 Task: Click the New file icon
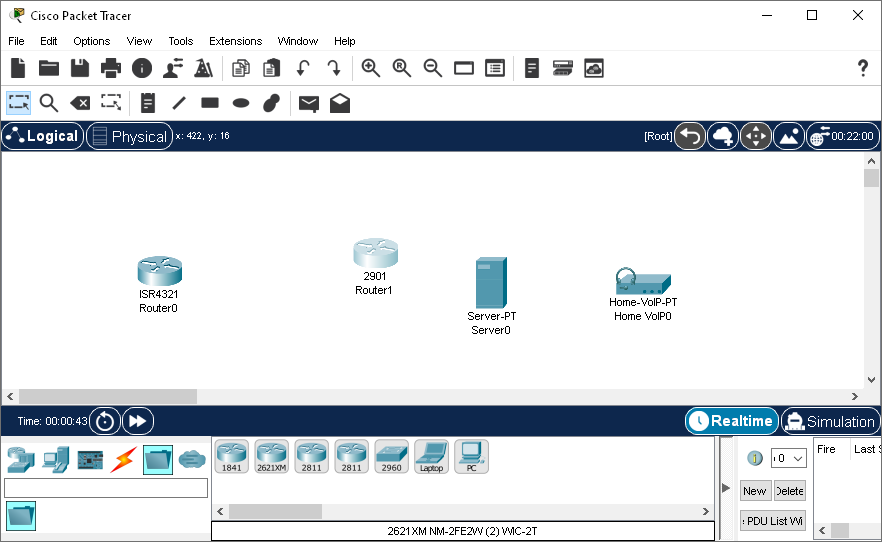18,68
